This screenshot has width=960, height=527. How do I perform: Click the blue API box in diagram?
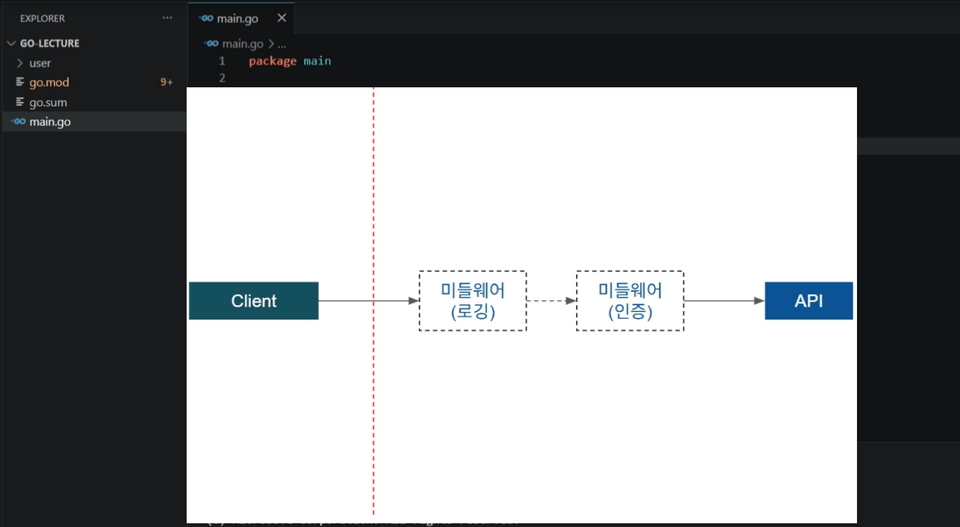[809, 301]
